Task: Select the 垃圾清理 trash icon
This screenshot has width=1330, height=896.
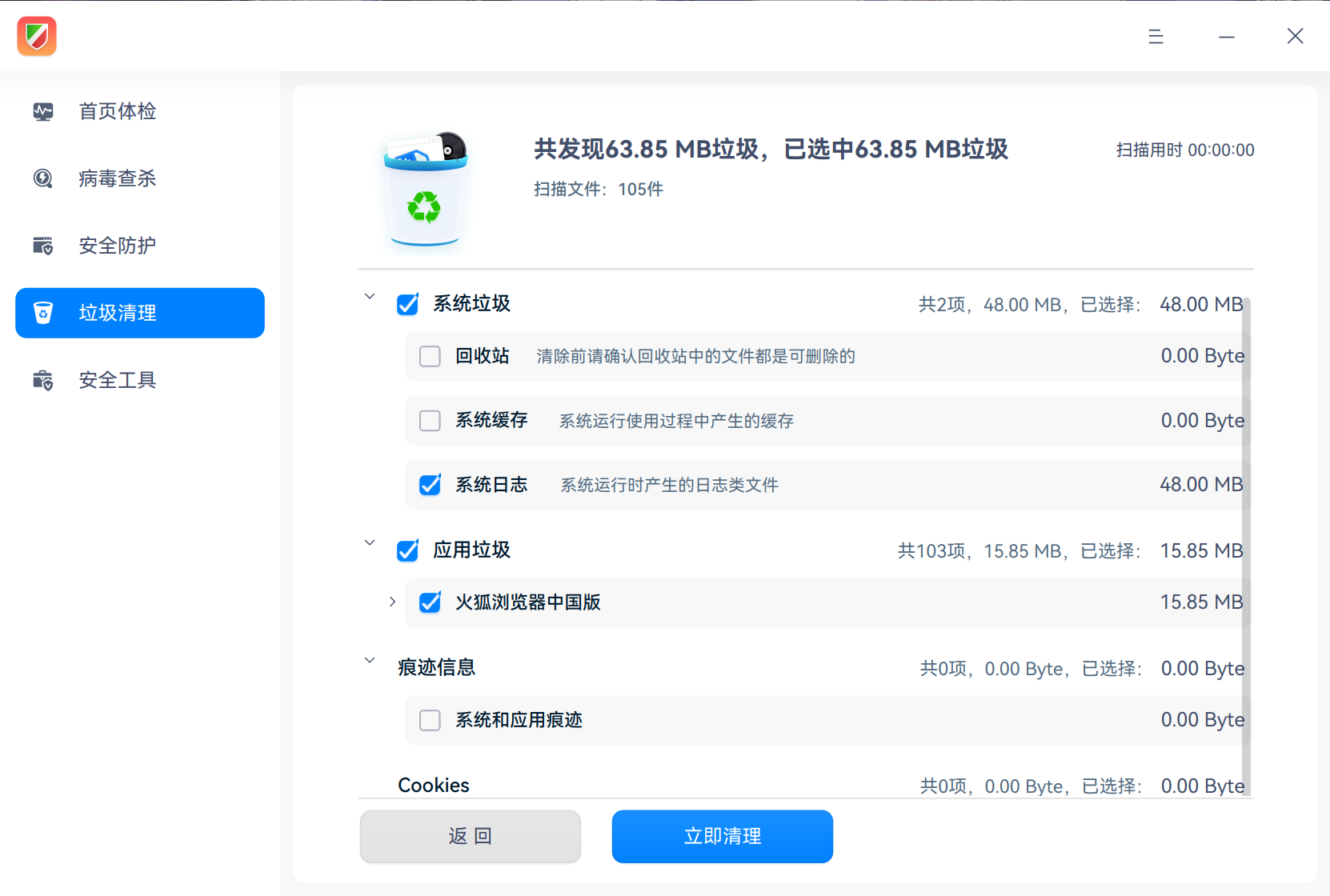Action: click(x=43, y=313)
